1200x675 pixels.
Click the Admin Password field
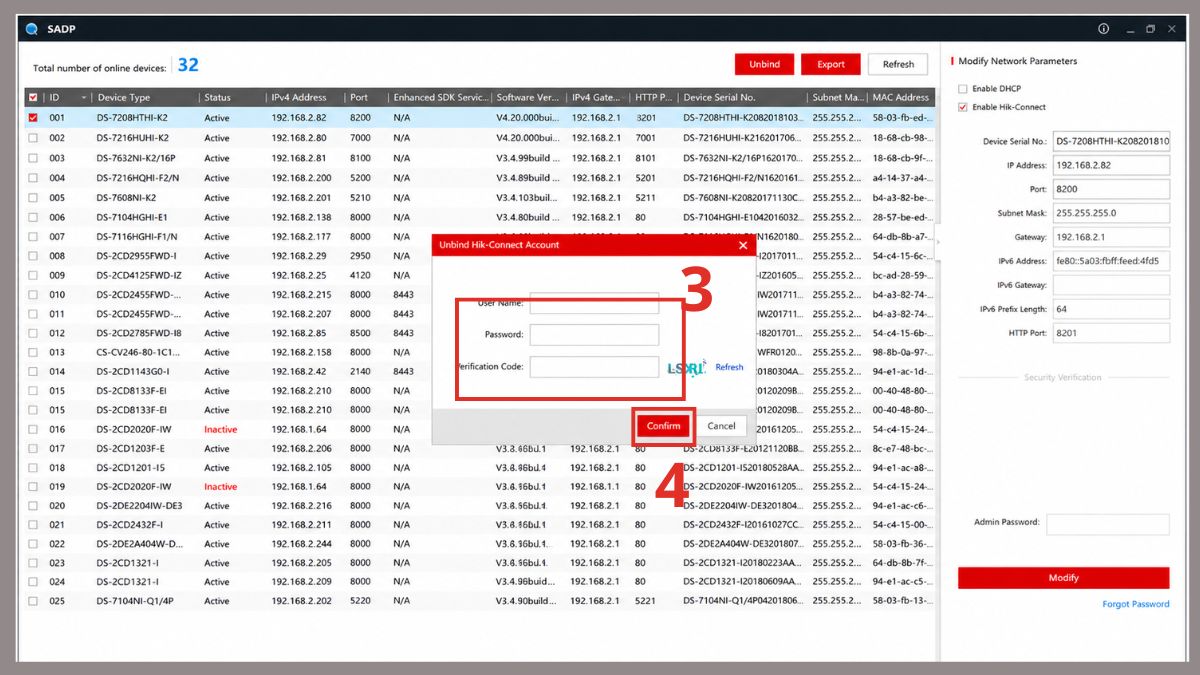1107,524
